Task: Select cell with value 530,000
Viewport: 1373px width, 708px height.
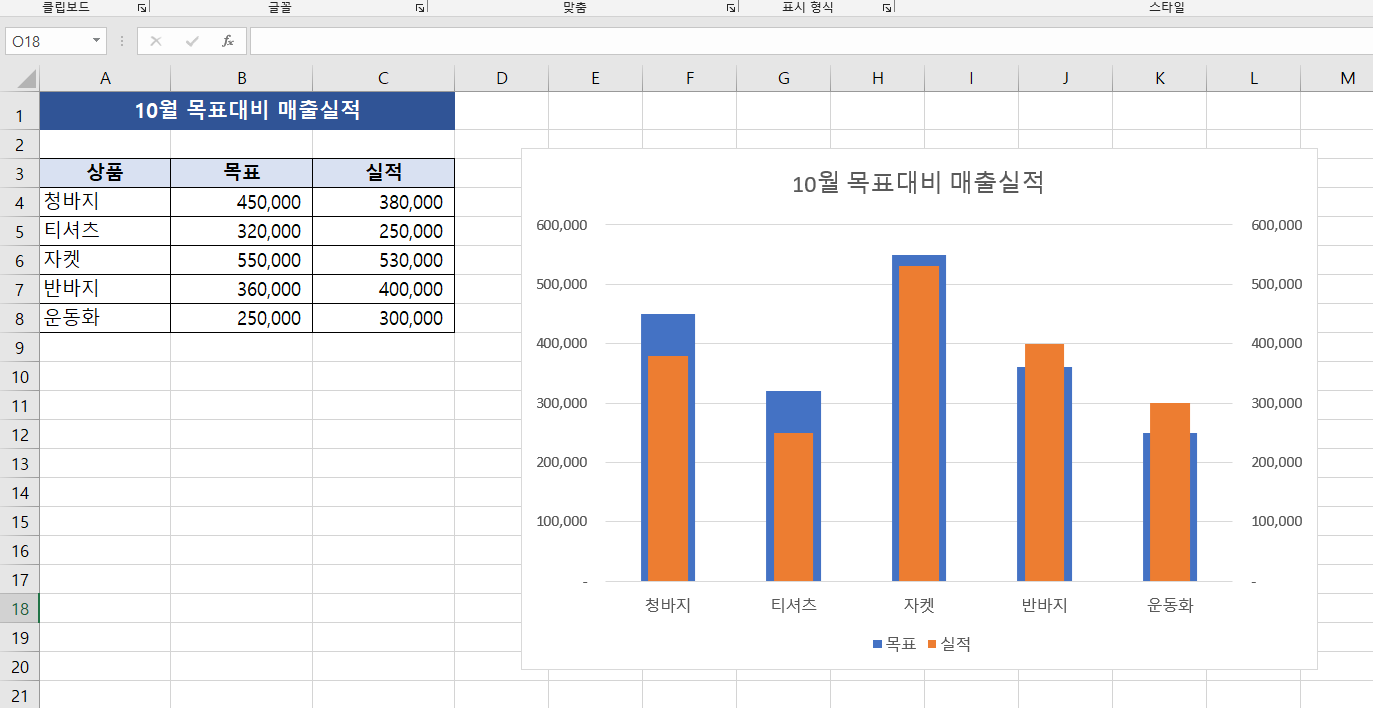Action: (x=383, y=260)
